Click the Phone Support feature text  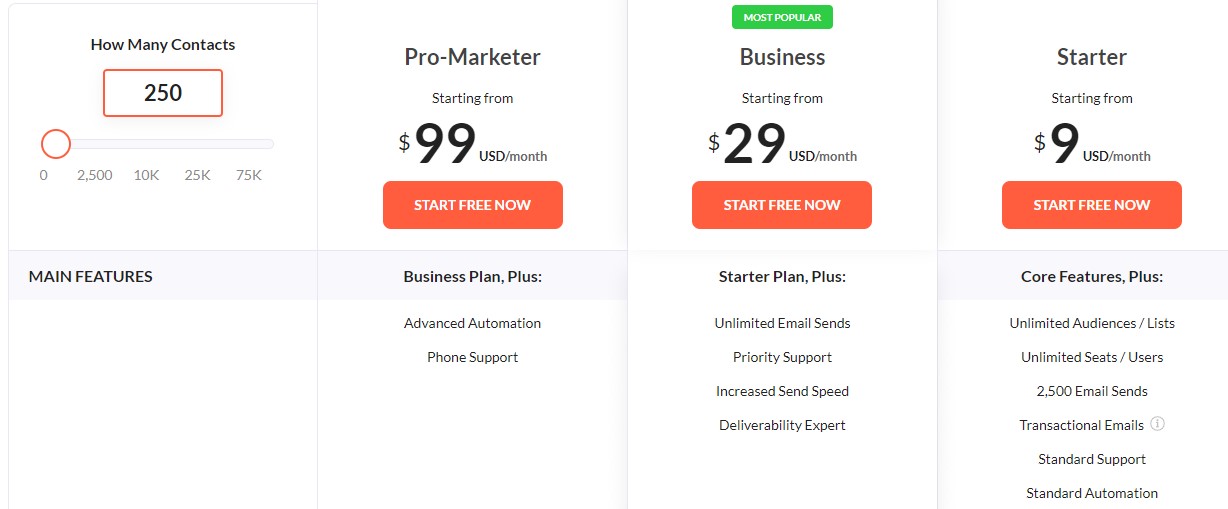(473, 357)
